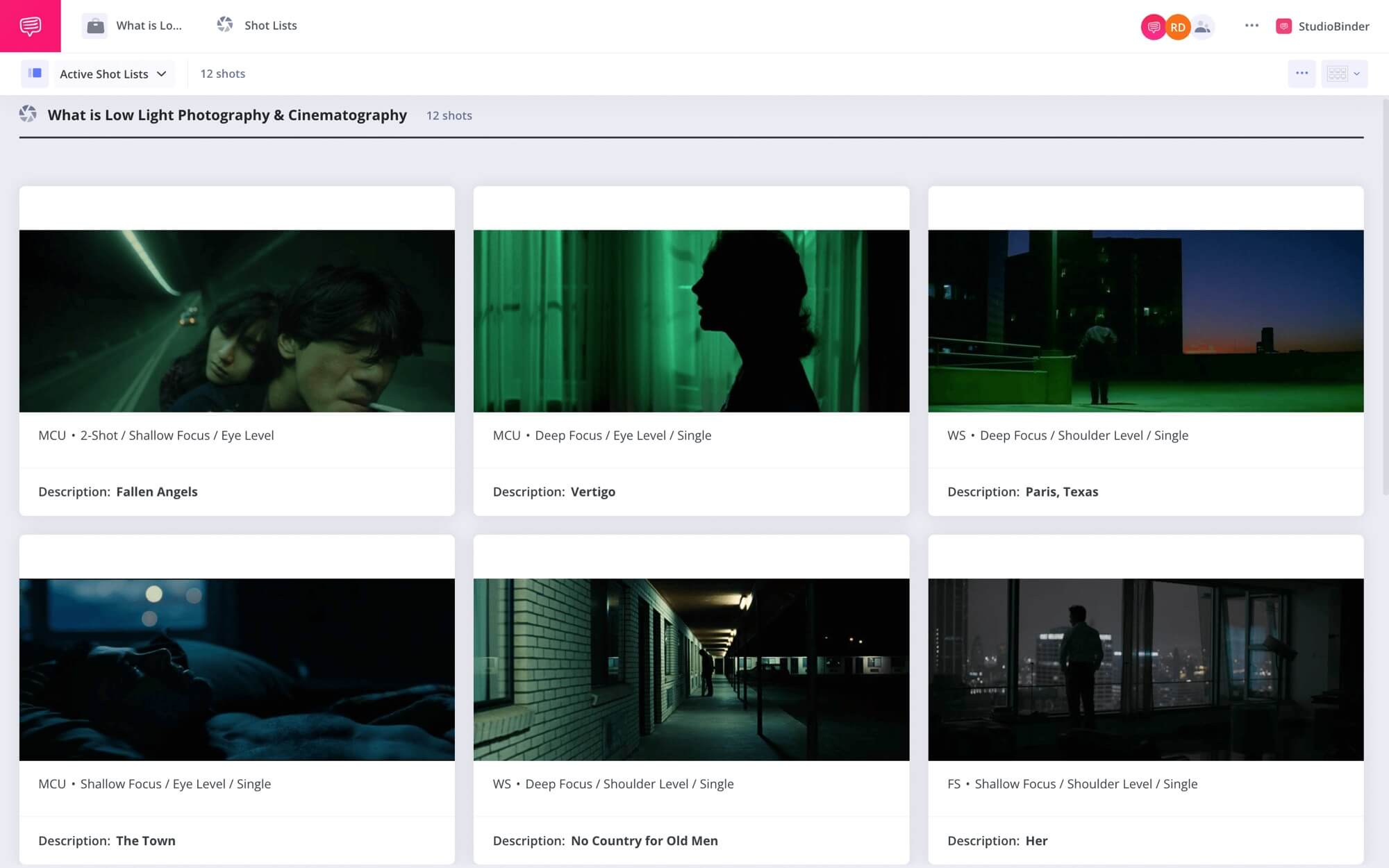Click the Shot Lists aperture icon

tap(224, 25)
